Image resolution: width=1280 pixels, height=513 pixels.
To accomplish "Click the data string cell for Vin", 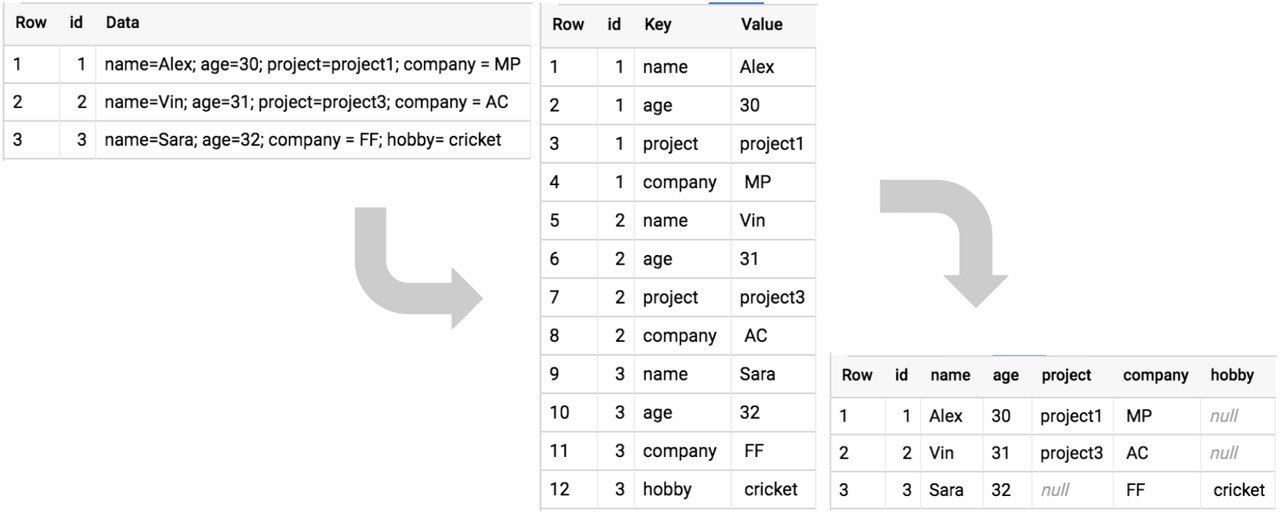I will [x=313, y=102].
